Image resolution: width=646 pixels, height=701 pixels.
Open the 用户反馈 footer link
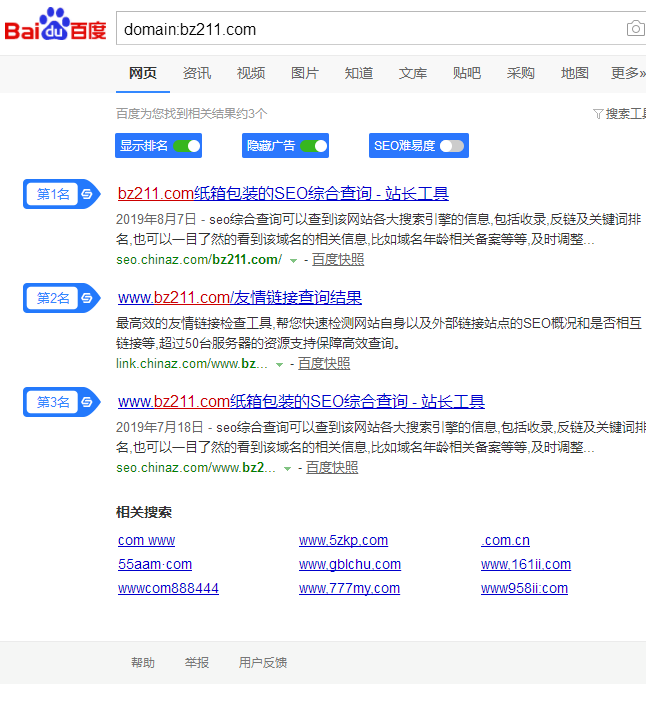[x=263, y=663]
